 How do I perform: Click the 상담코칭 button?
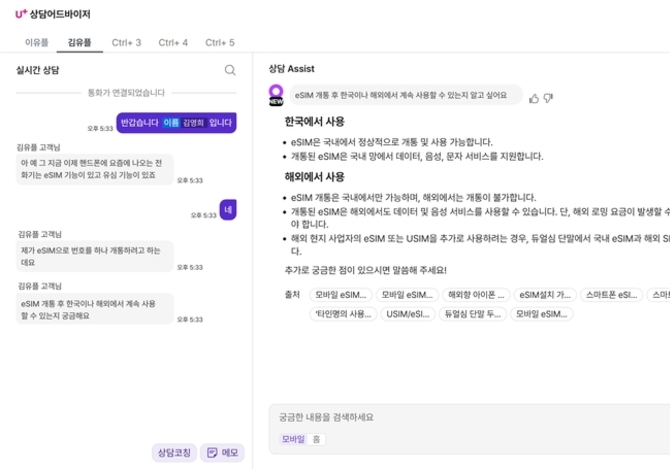[x=174, y=453]
